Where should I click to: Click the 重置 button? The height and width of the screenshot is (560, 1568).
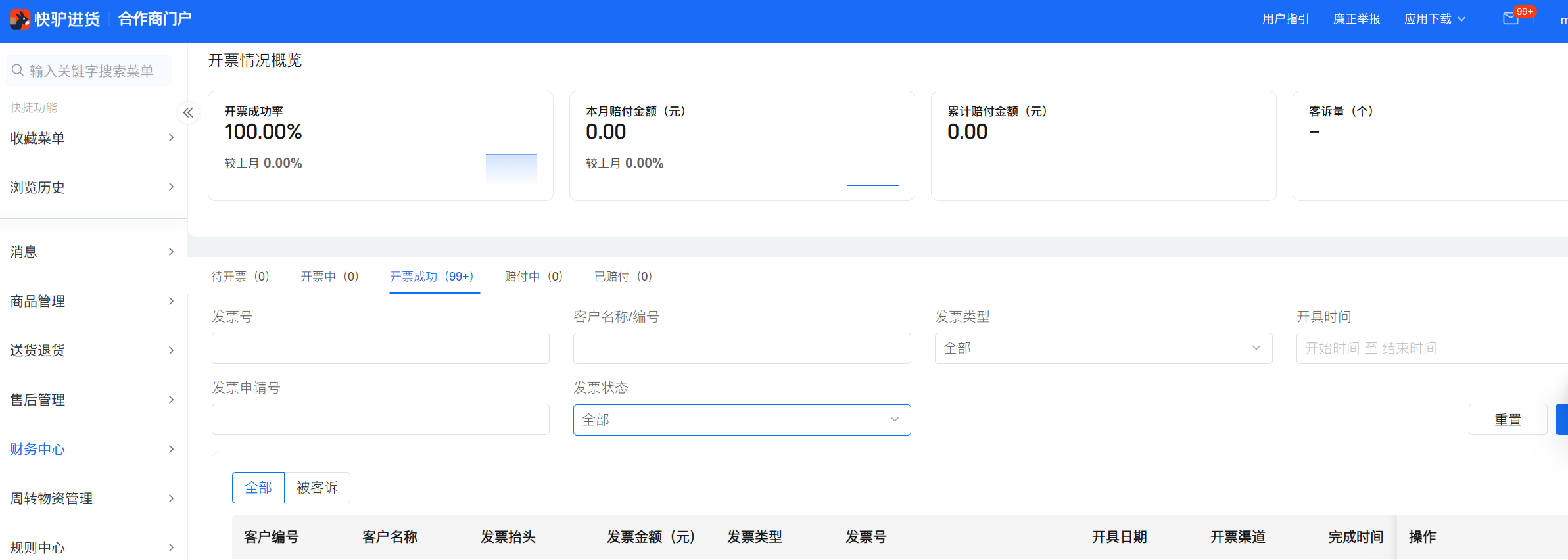click(x=1508, y=419)
